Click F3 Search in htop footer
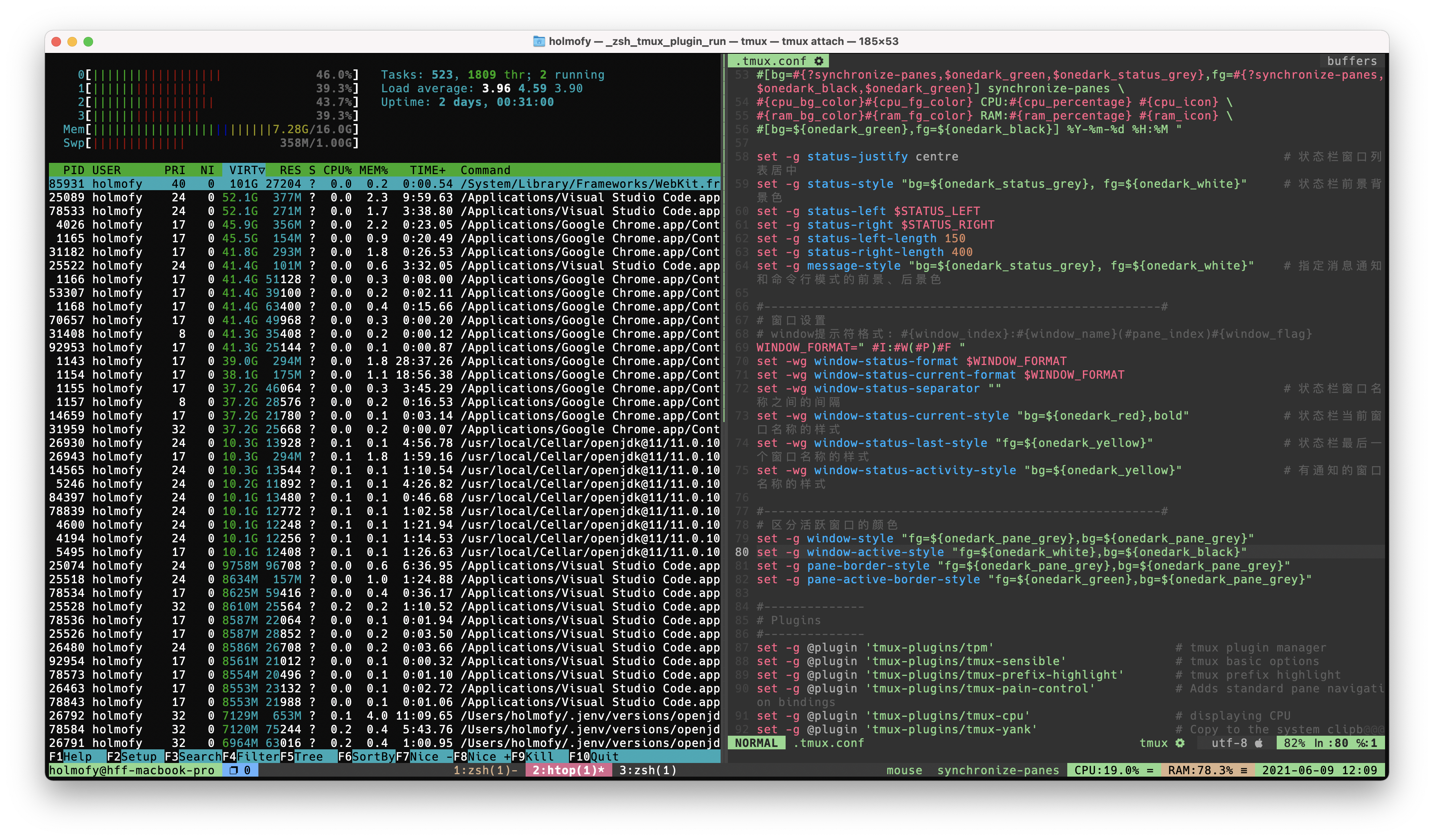Image resolution: width=1434 pixels, height=840 pixels. (193, 756)
